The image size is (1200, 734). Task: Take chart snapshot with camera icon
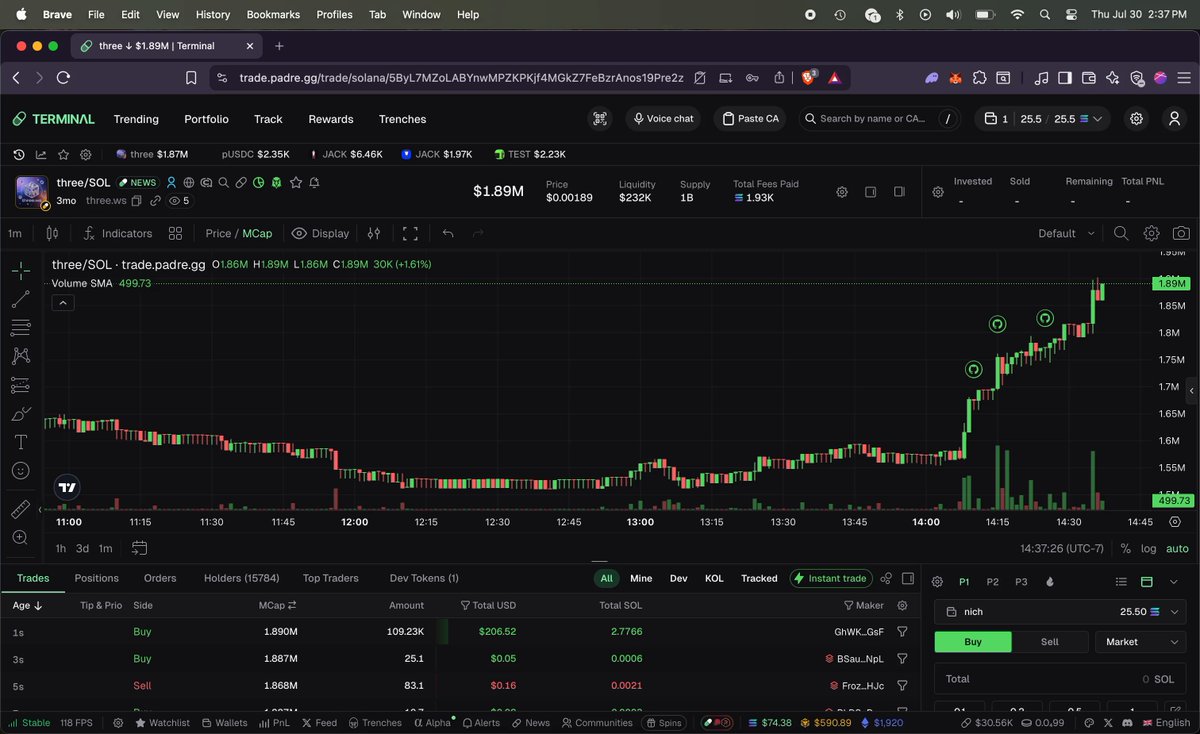(1181, 233)
